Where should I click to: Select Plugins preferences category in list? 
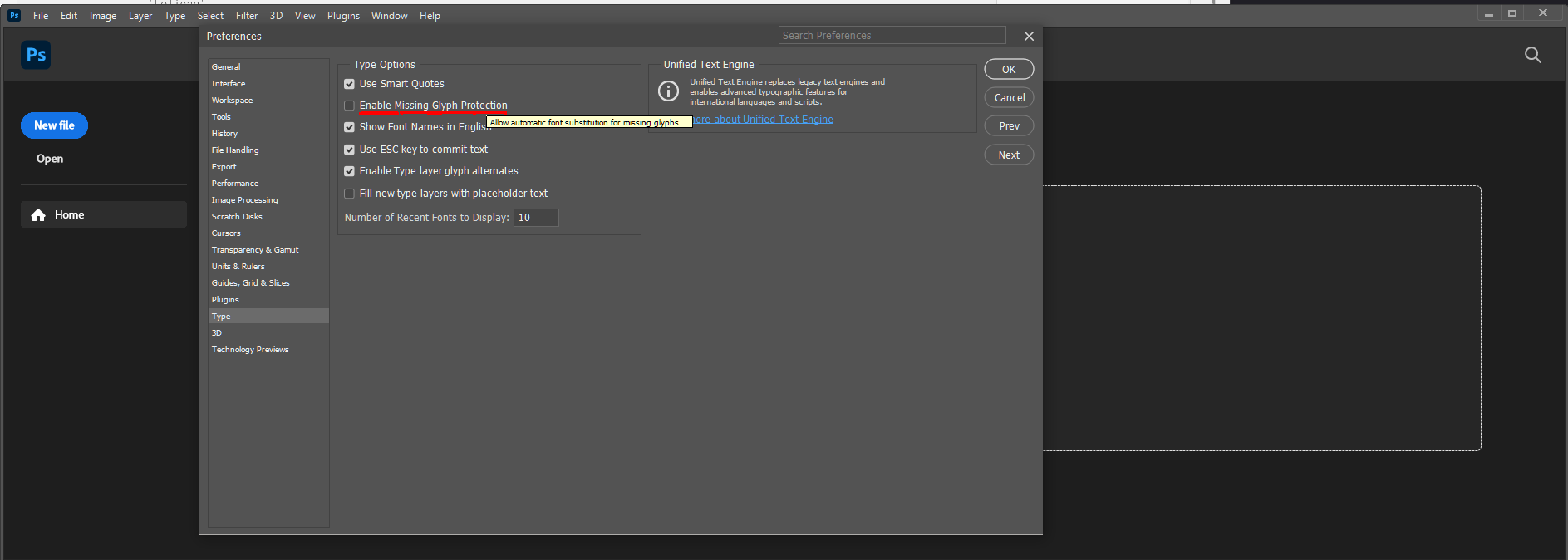coord(268,300)
